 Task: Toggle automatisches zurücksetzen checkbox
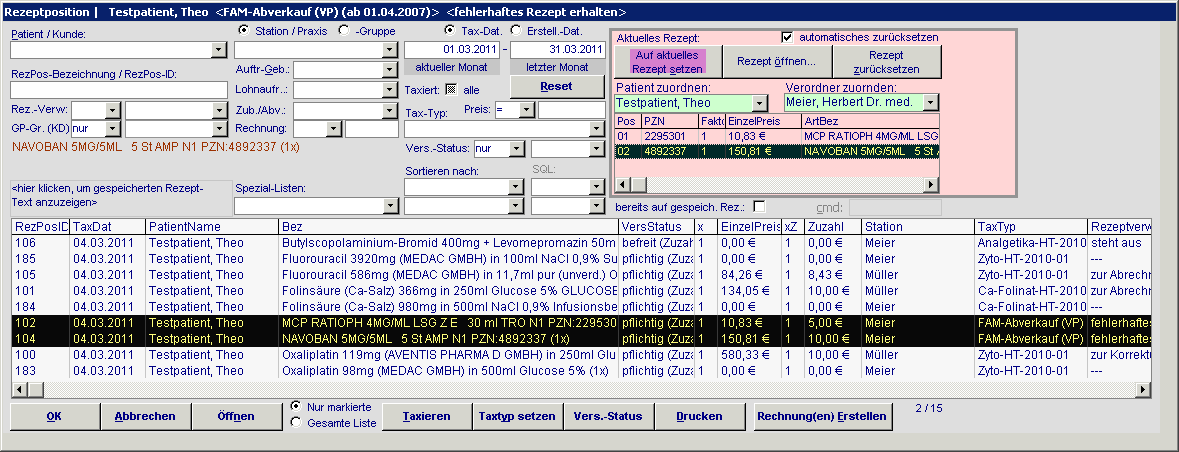(787, 37)
